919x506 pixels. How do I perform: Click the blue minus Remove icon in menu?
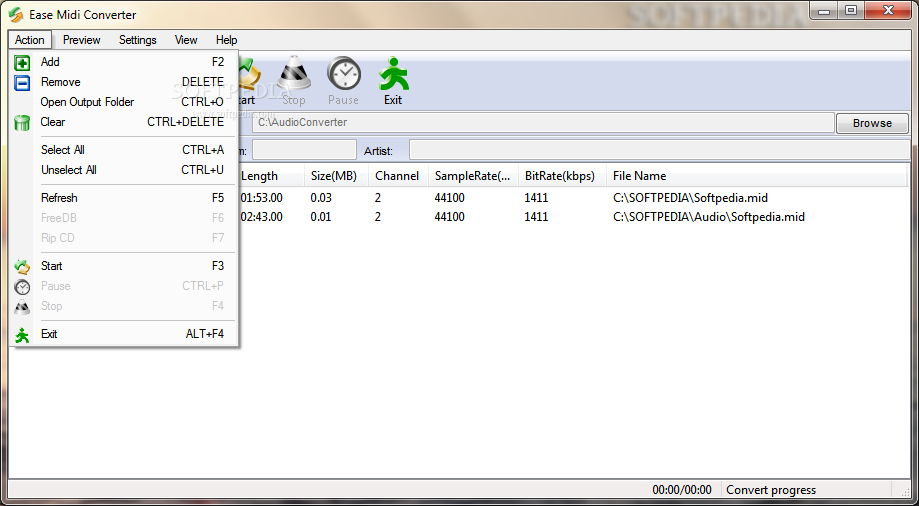[22, 83]
